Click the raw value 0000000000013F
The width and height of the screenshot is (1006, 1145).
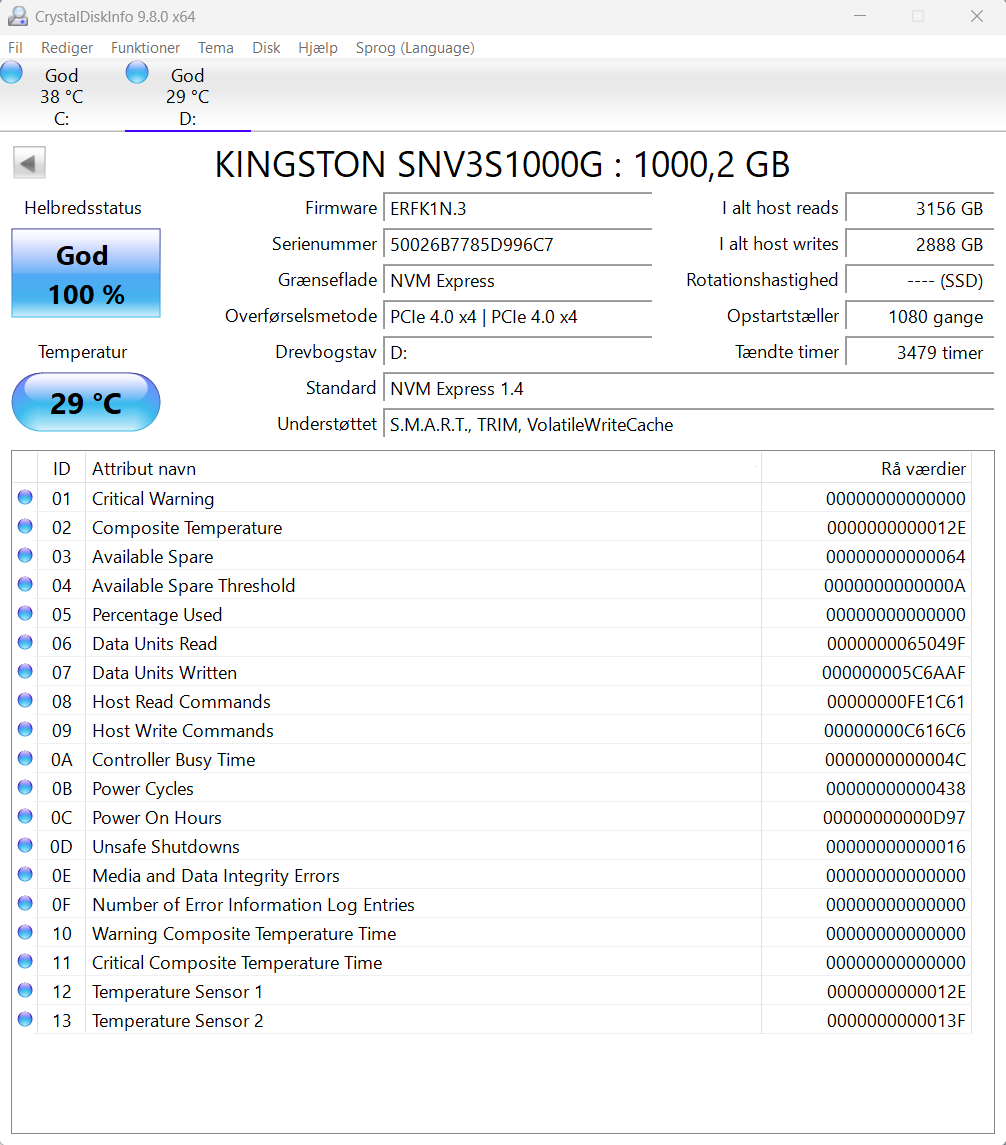tap(896, 1021)
